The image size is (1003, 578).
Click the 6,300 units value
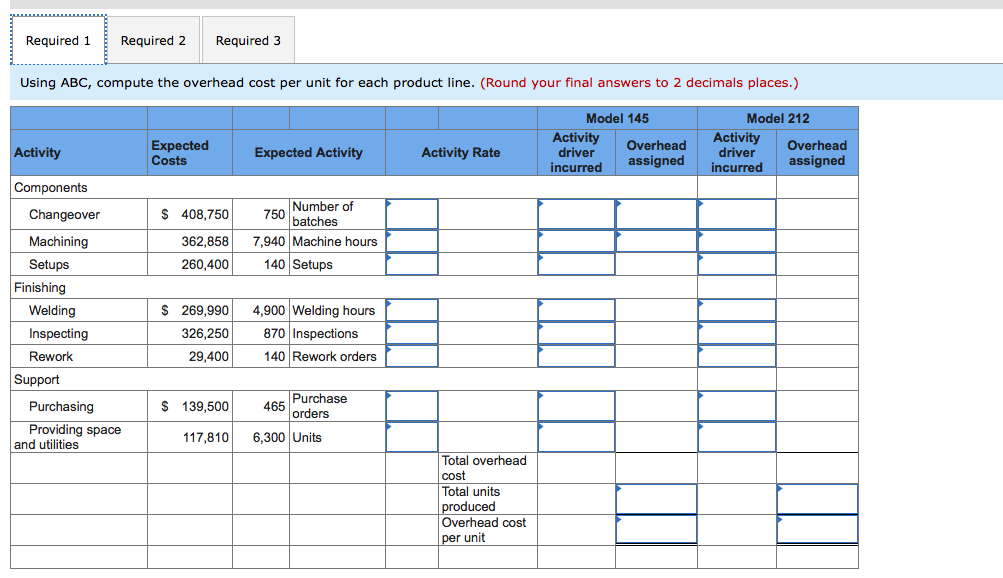coord(269,437)
